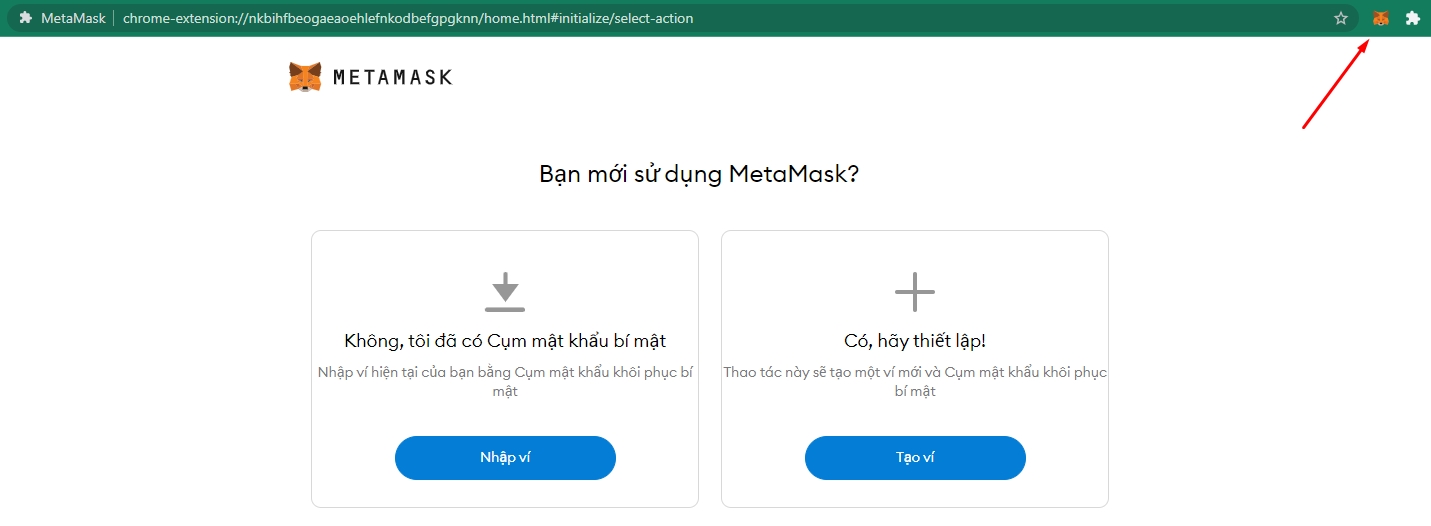The height and width of the screenshot is (526, 1431).
Task: Click the chrome-extension URL in address bar
Action: [408, 18]
